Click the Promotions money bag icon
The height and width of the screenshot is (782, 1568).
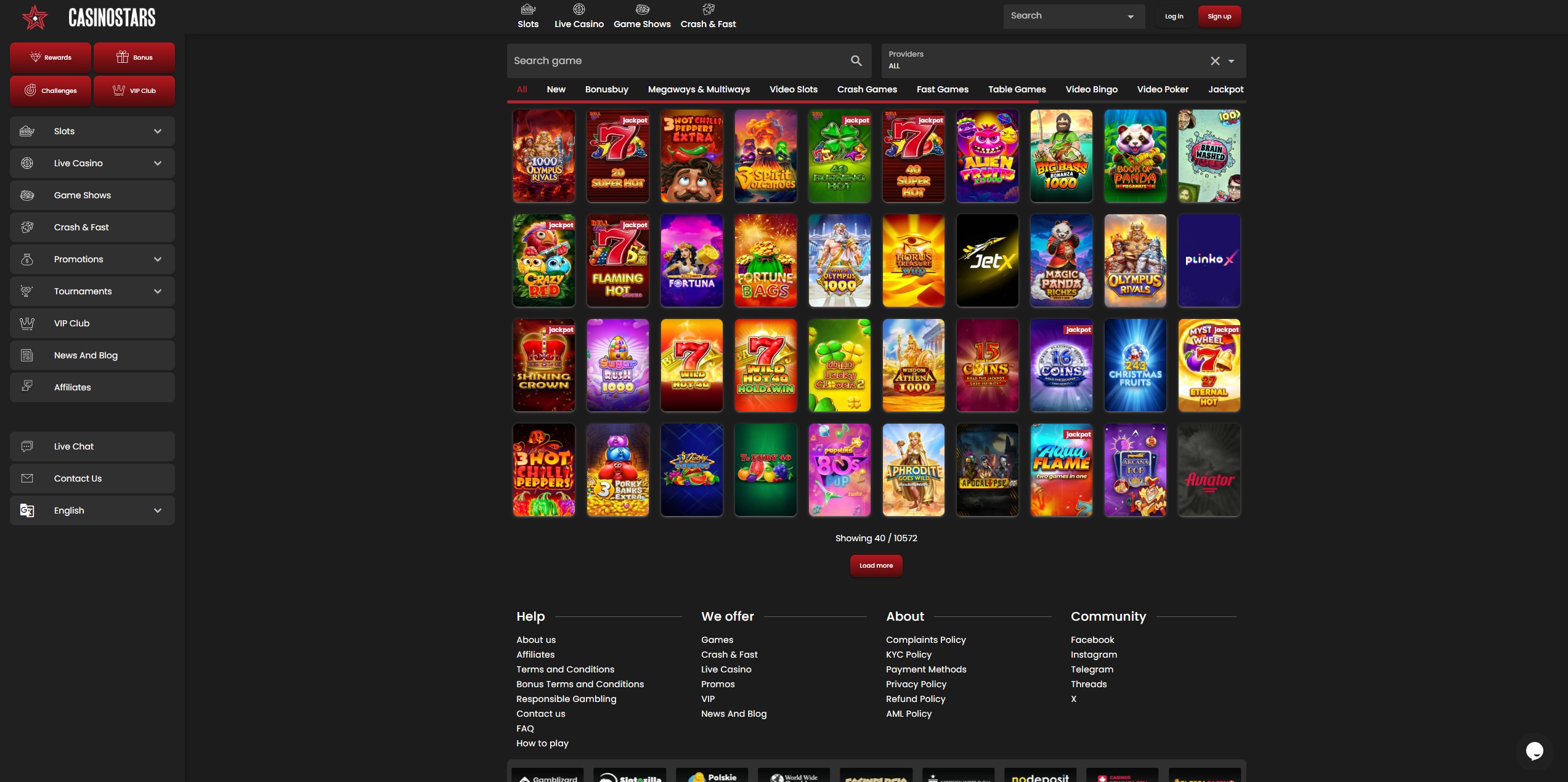[27, 259]
